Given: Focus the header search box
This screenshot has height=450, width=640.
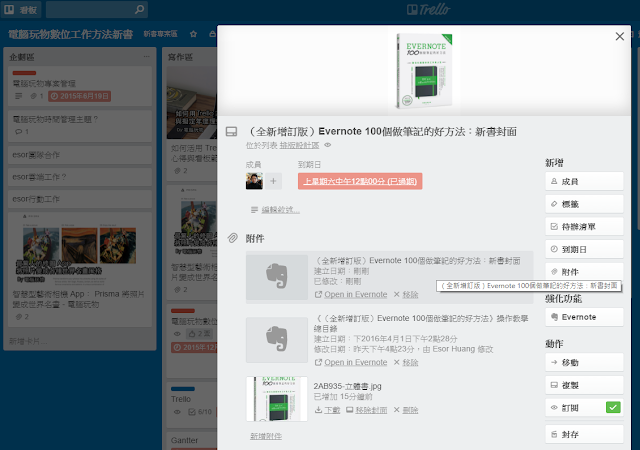Looking at the screenshot, I should (97, 9).
